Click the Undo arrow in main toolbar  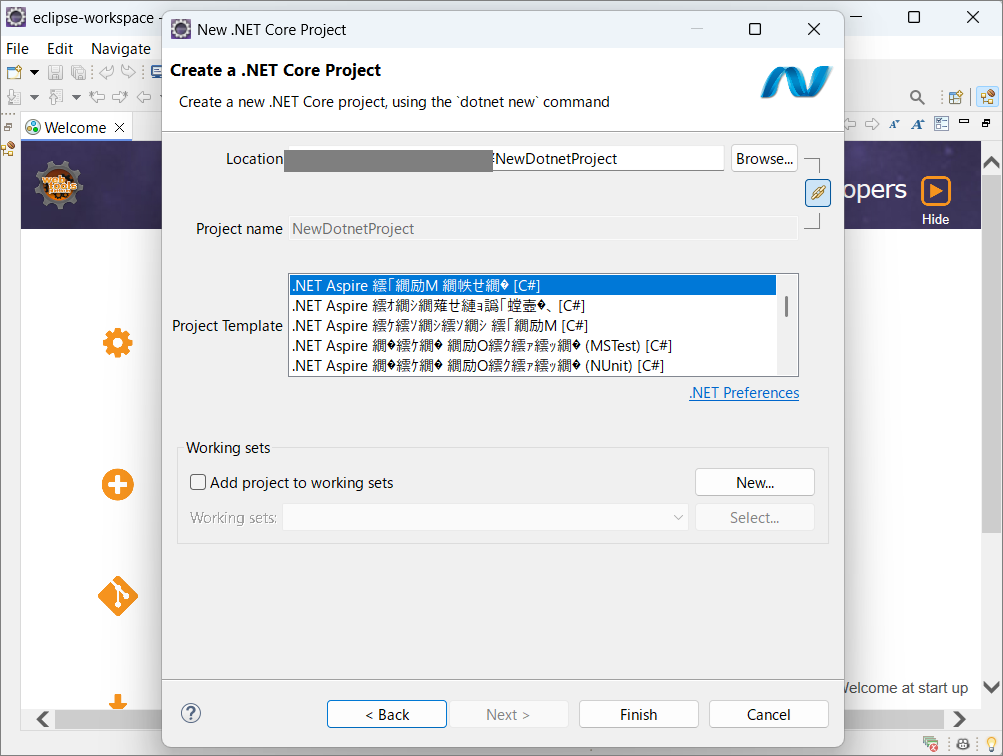click(x=106, y=72)
